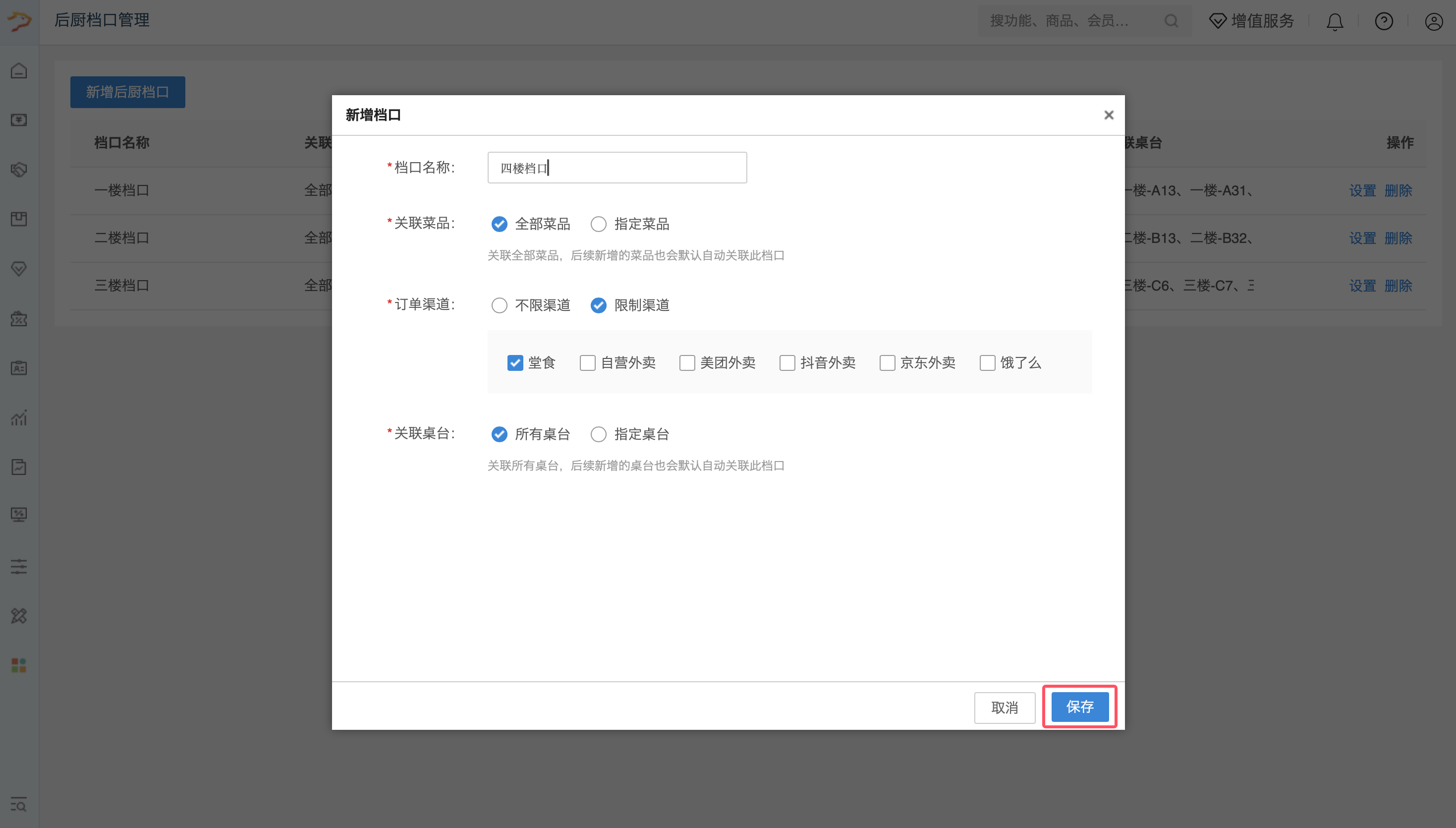Open the pencil ruler tools sidebar icon
The width and height of the screenshot is (1456, 828).
[19, 616]
